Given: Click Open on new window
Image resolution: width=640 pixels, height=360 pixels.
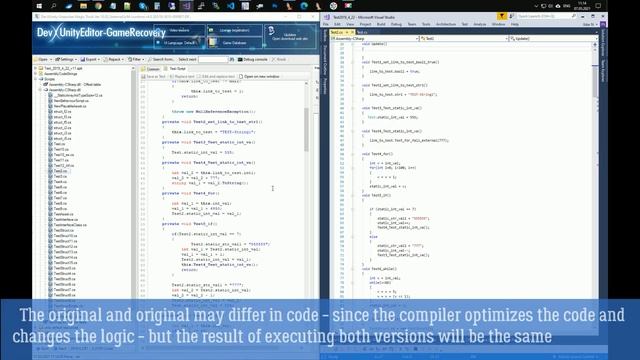Looking at the screenshot, I should pos(260,76).
